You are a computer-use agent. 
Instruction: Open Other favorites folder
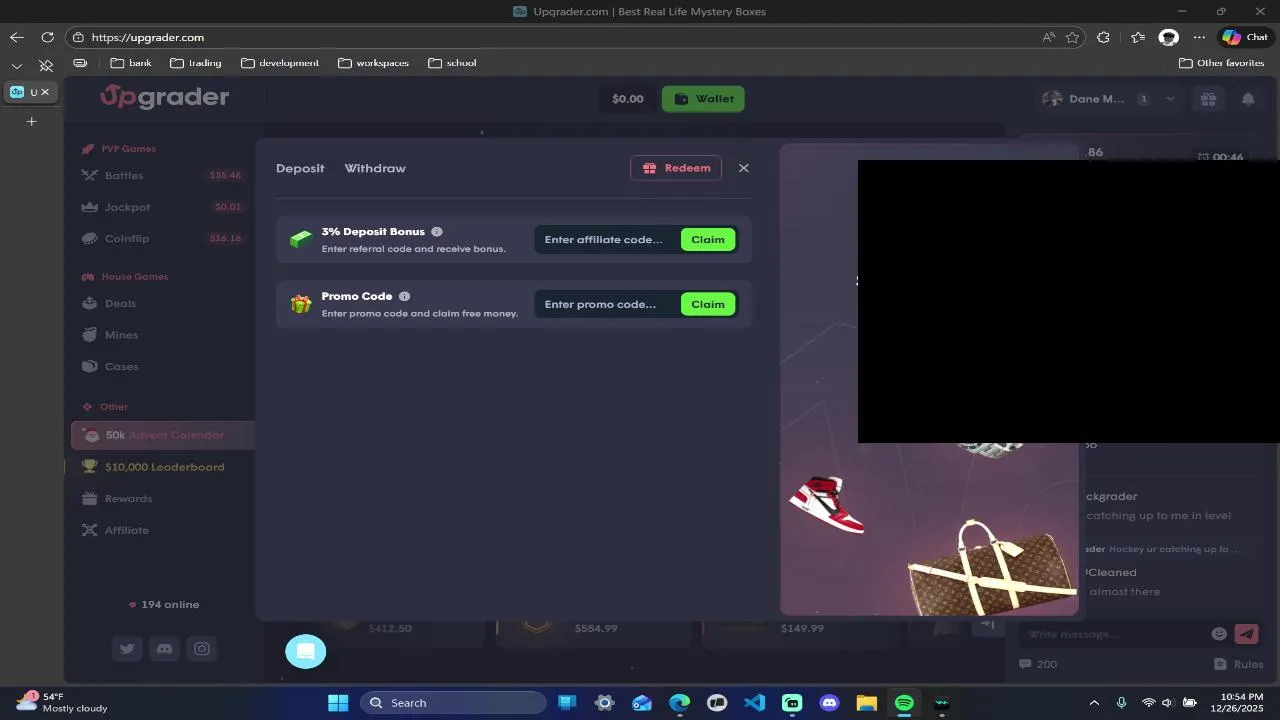pyautogui.click(x=1222, y=63)
